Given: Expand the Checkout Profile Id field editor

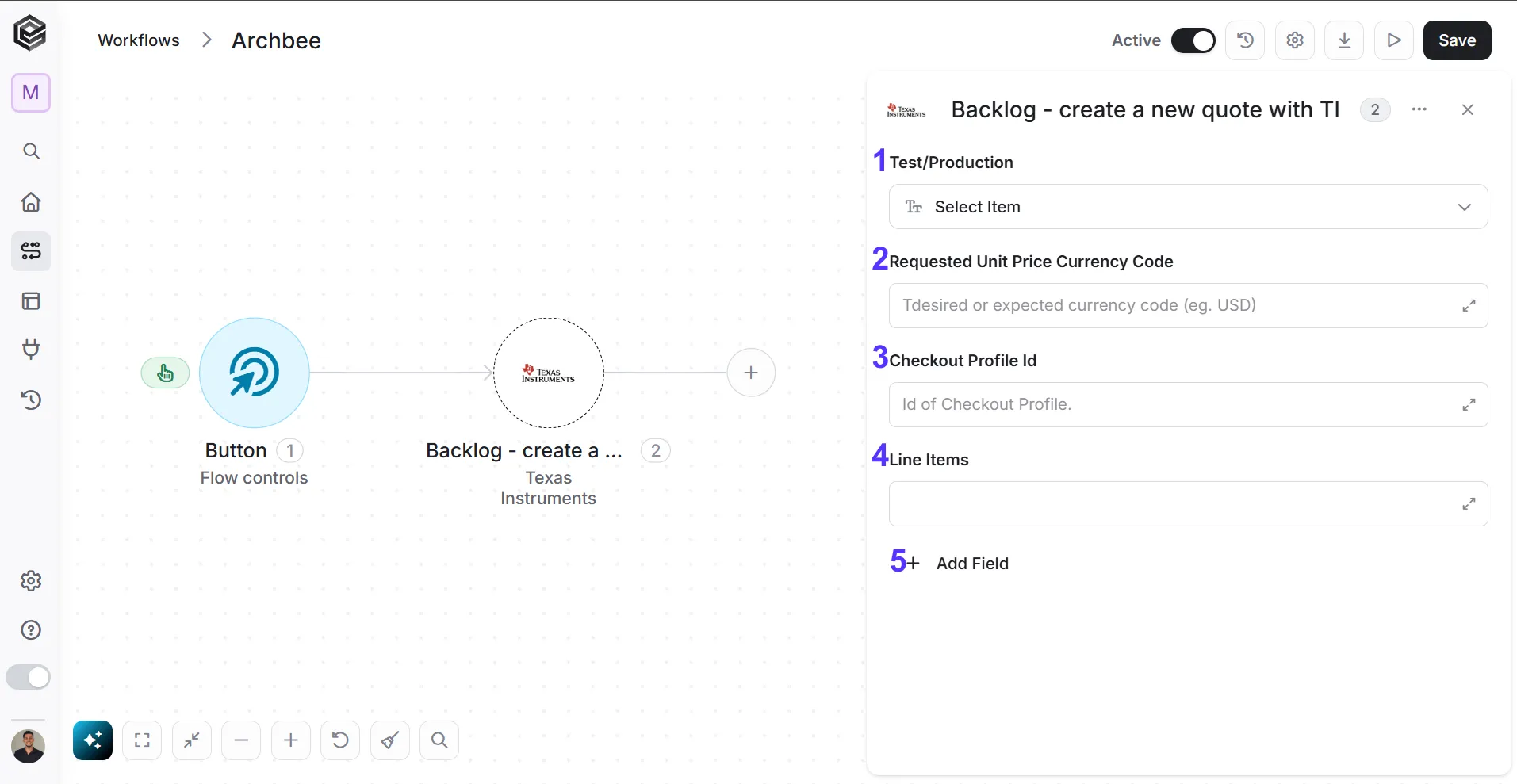Looking at the screenshot, I should pyautogui.click(x=1469, y=404).
